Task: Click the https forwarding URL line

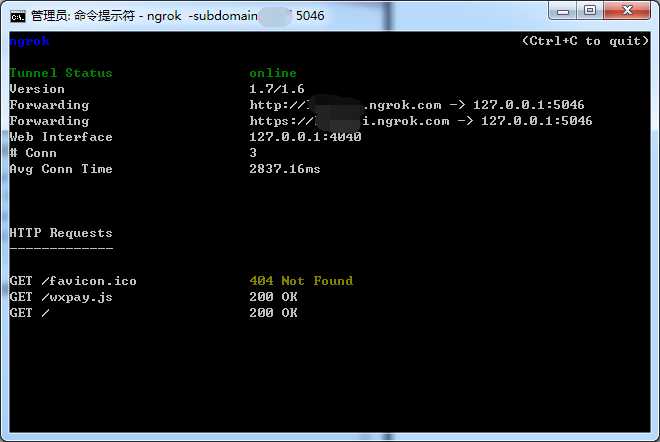Action: (x=421, y=121)
